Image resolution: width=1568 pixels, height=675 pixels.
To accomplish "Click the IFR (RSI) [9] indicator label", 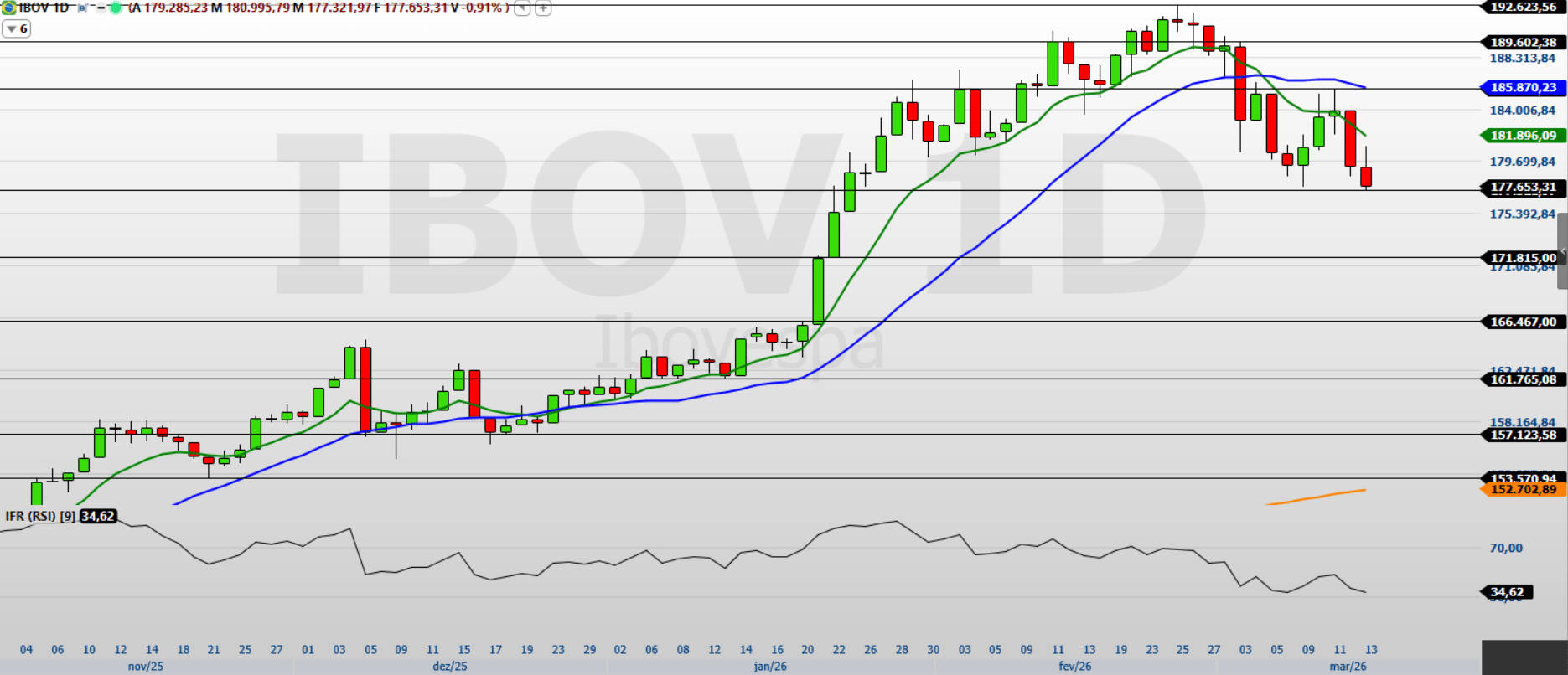I will tap(41, 516).
